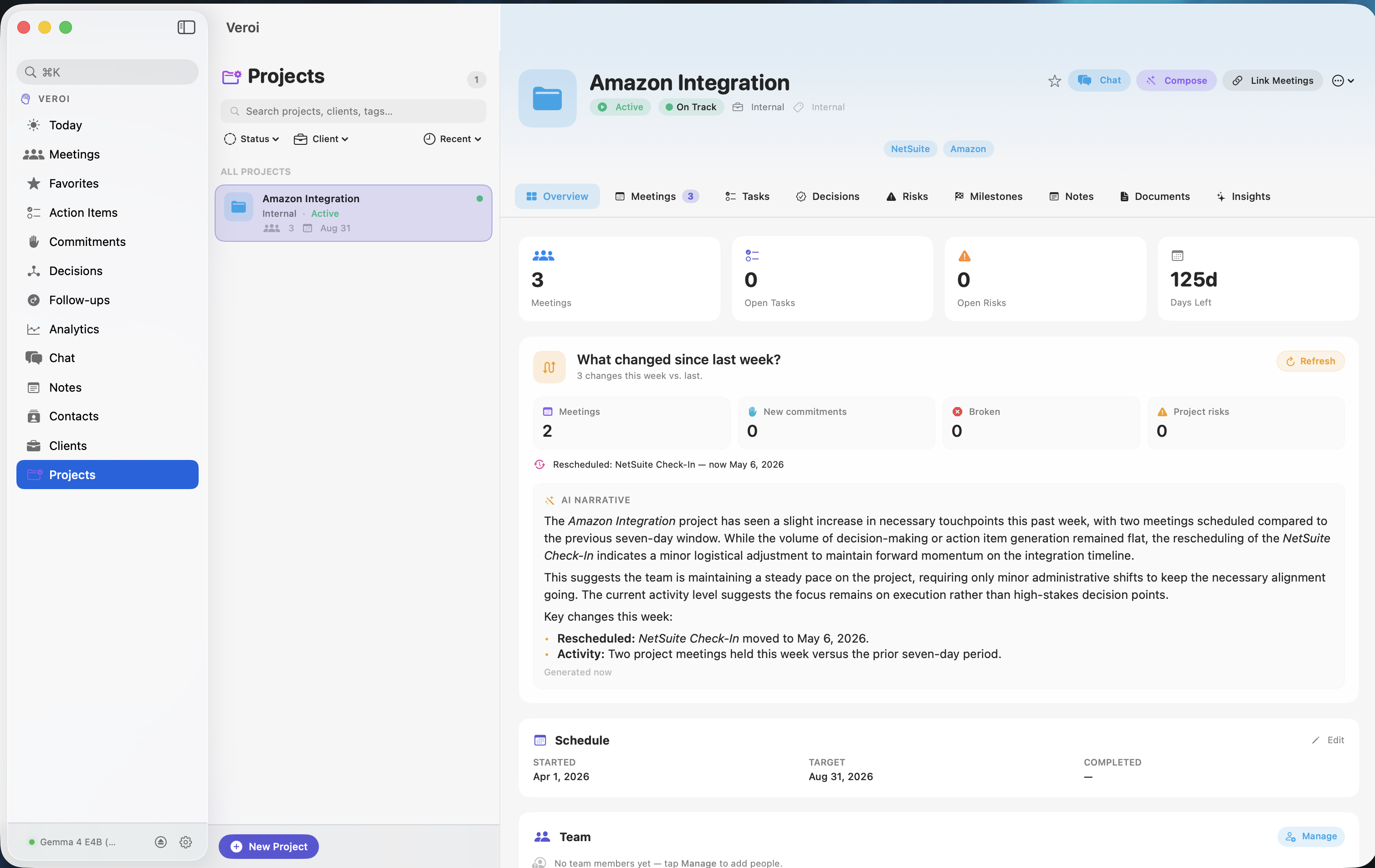Image resolution: width=1375 pixels, height=868 pixels.
Task: Click the eject model icon
Action: tap(160, 842)
